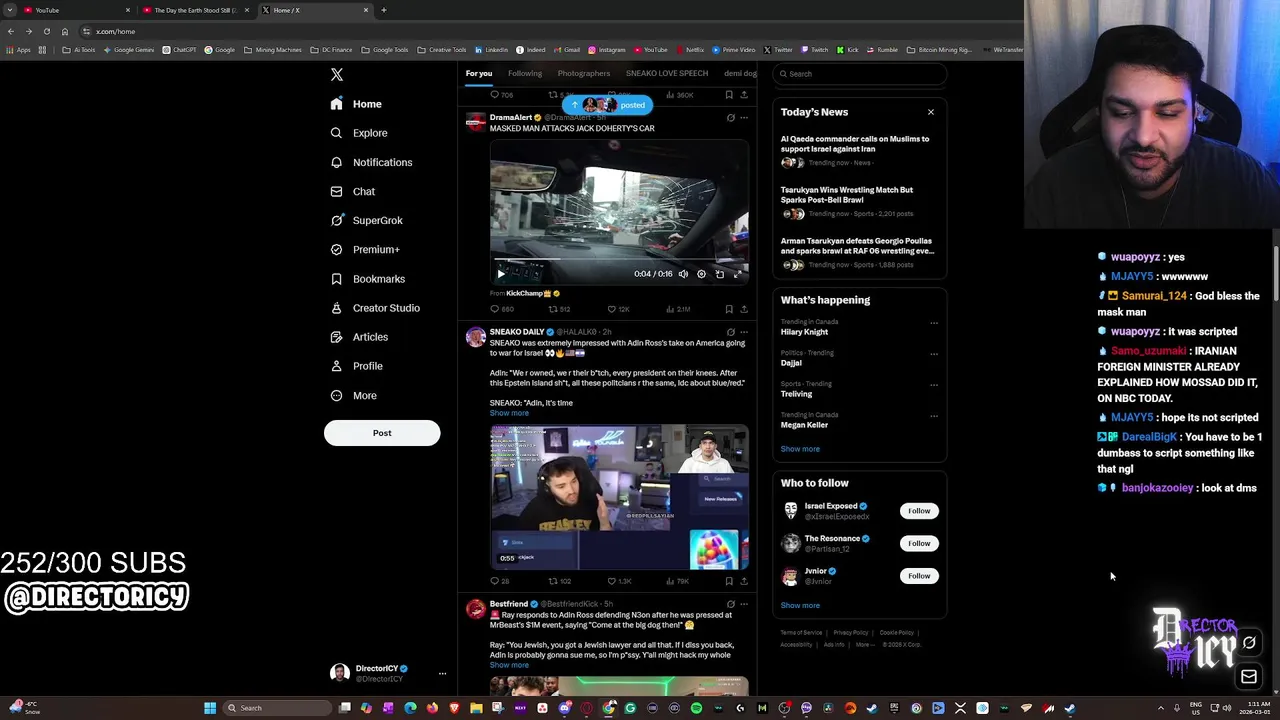The image size is (1280, 720).
Task: Expand Bestfriend post with Show more
Action: [509, 665]
